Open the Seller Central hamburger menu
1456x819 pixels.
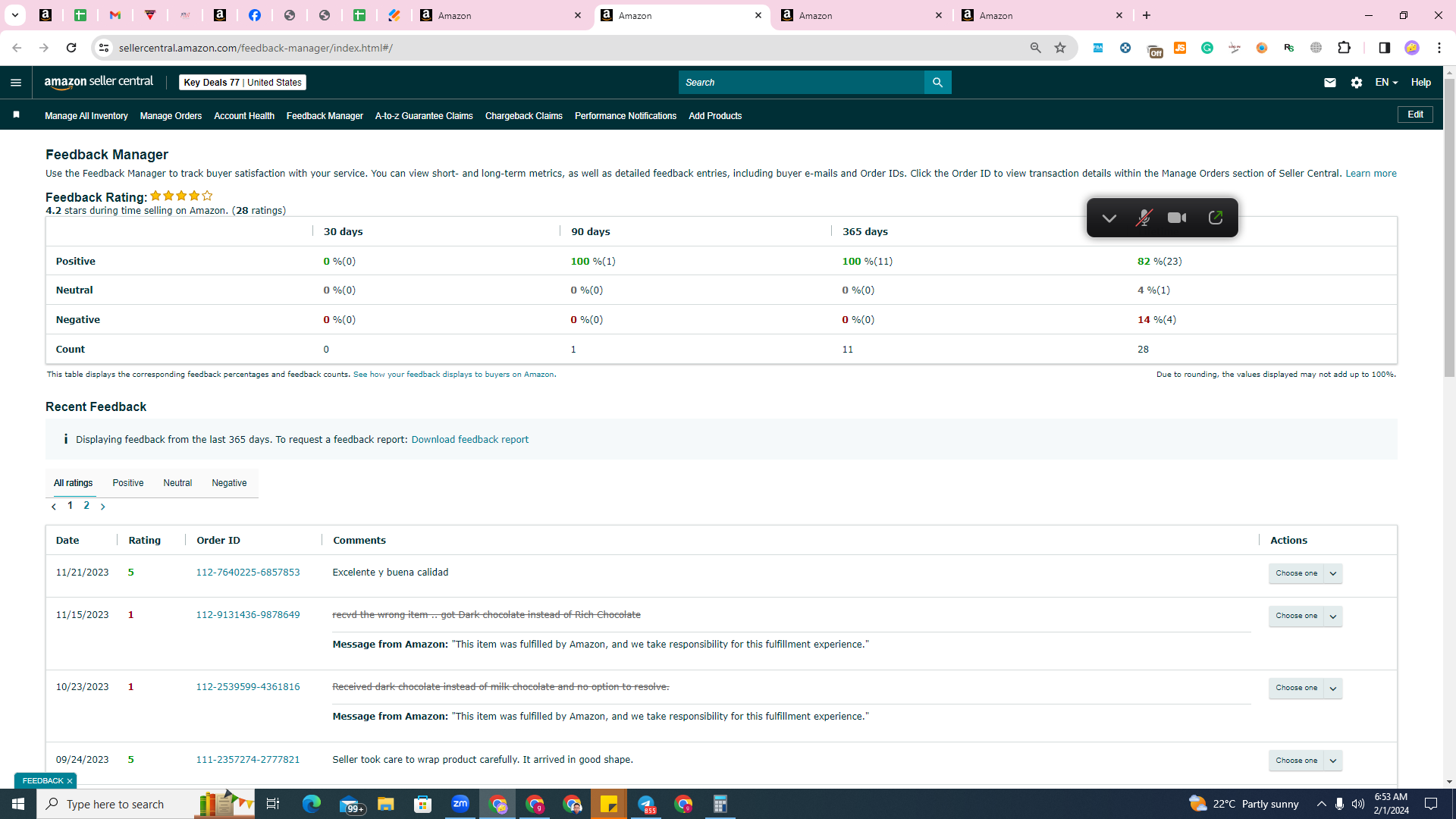point(16,83)
